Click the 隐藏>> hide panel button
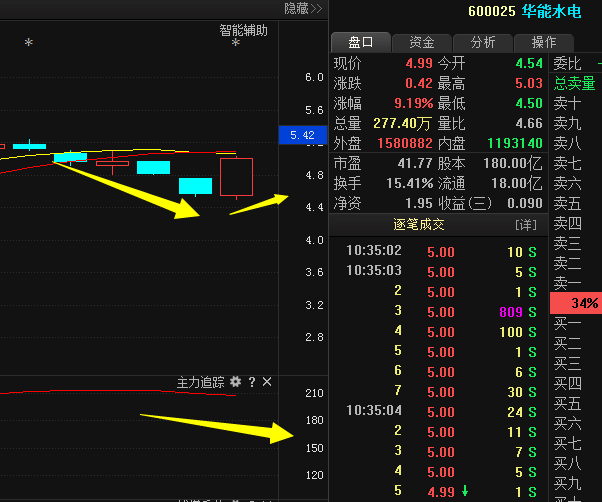 tap(303, 8)
